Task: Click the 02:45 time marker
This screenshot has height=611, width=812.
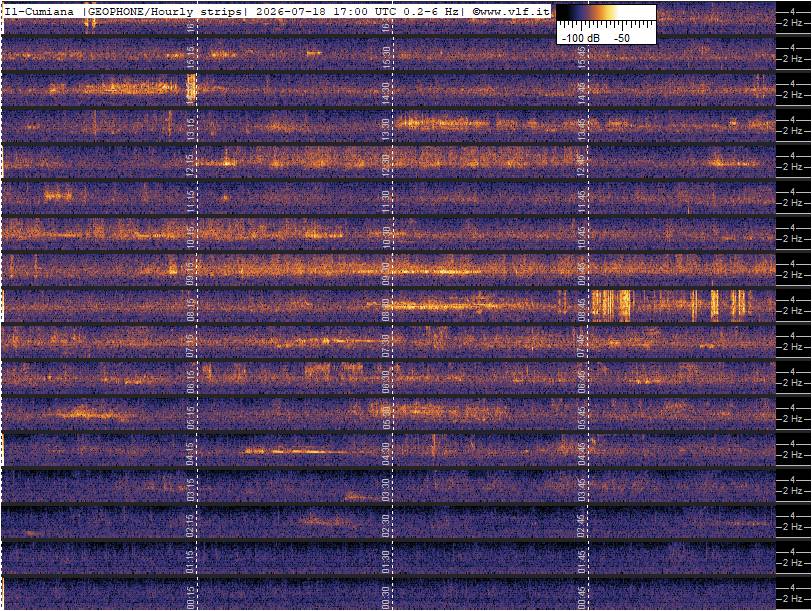Action: [x=582, y=526]
